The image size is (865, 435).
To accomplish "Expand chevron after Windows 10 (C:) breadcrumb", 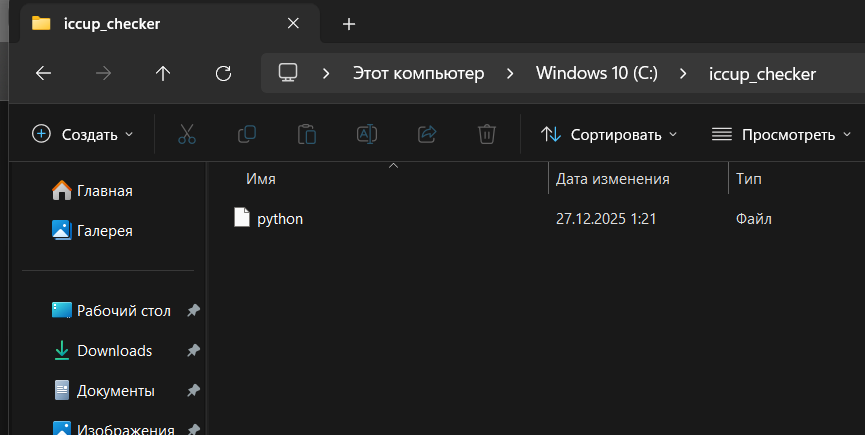I will [x=683, y=73].
